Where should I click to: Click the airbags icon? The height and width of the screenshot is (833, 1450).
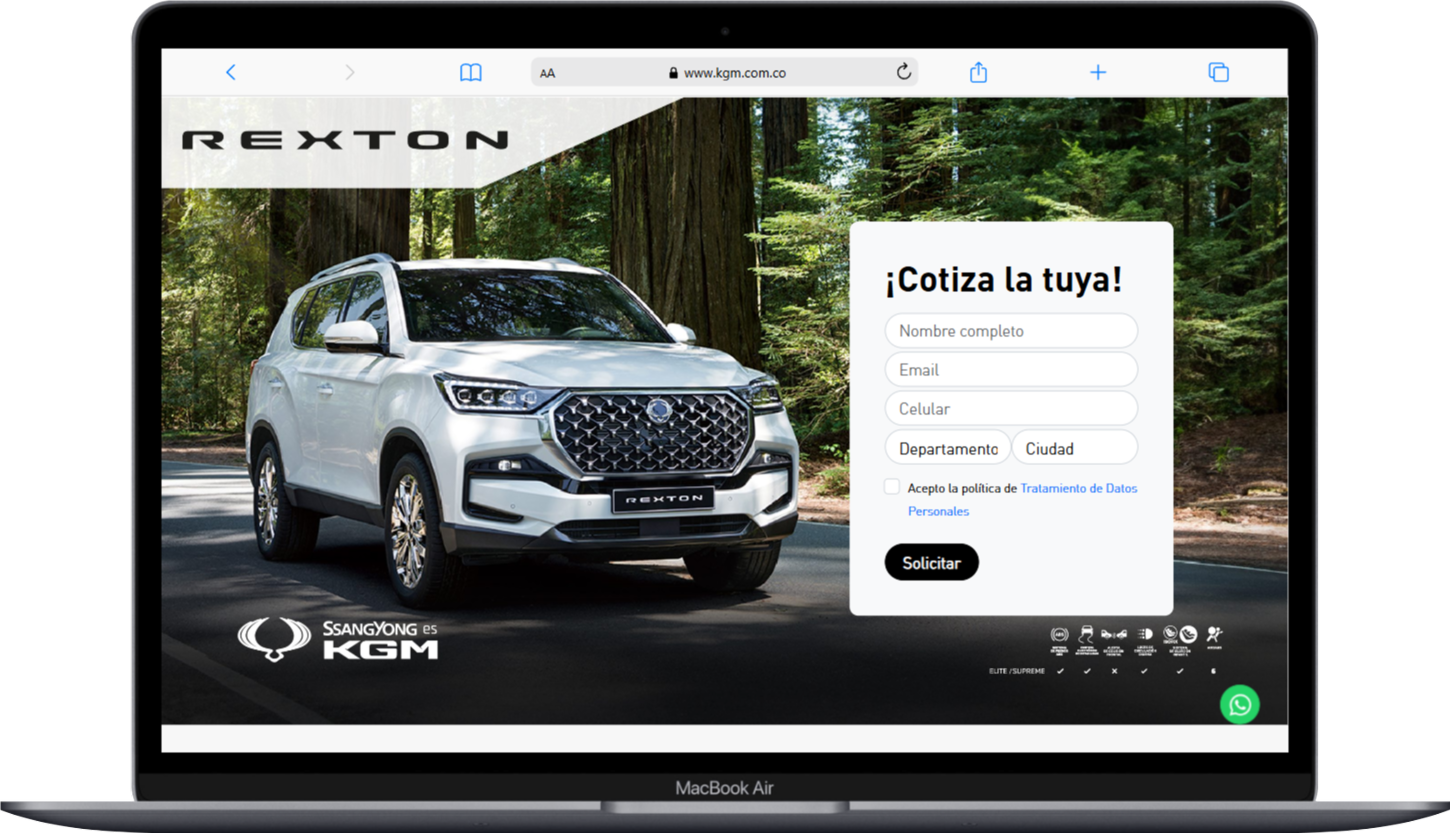[x=1215, y=634]
